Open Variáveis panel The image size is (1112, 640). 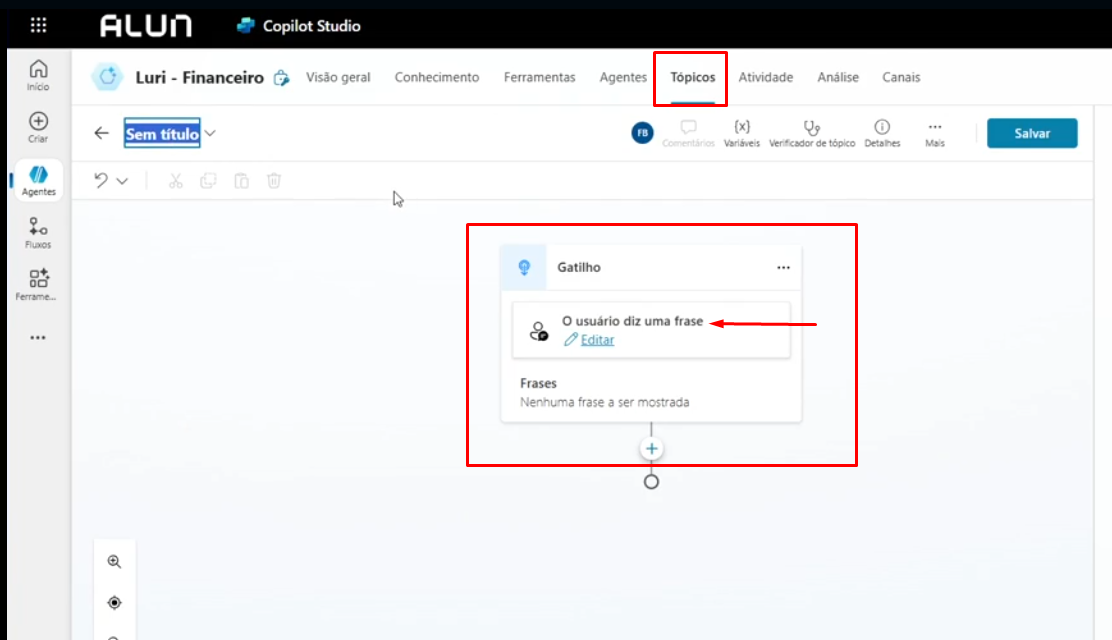741,133
